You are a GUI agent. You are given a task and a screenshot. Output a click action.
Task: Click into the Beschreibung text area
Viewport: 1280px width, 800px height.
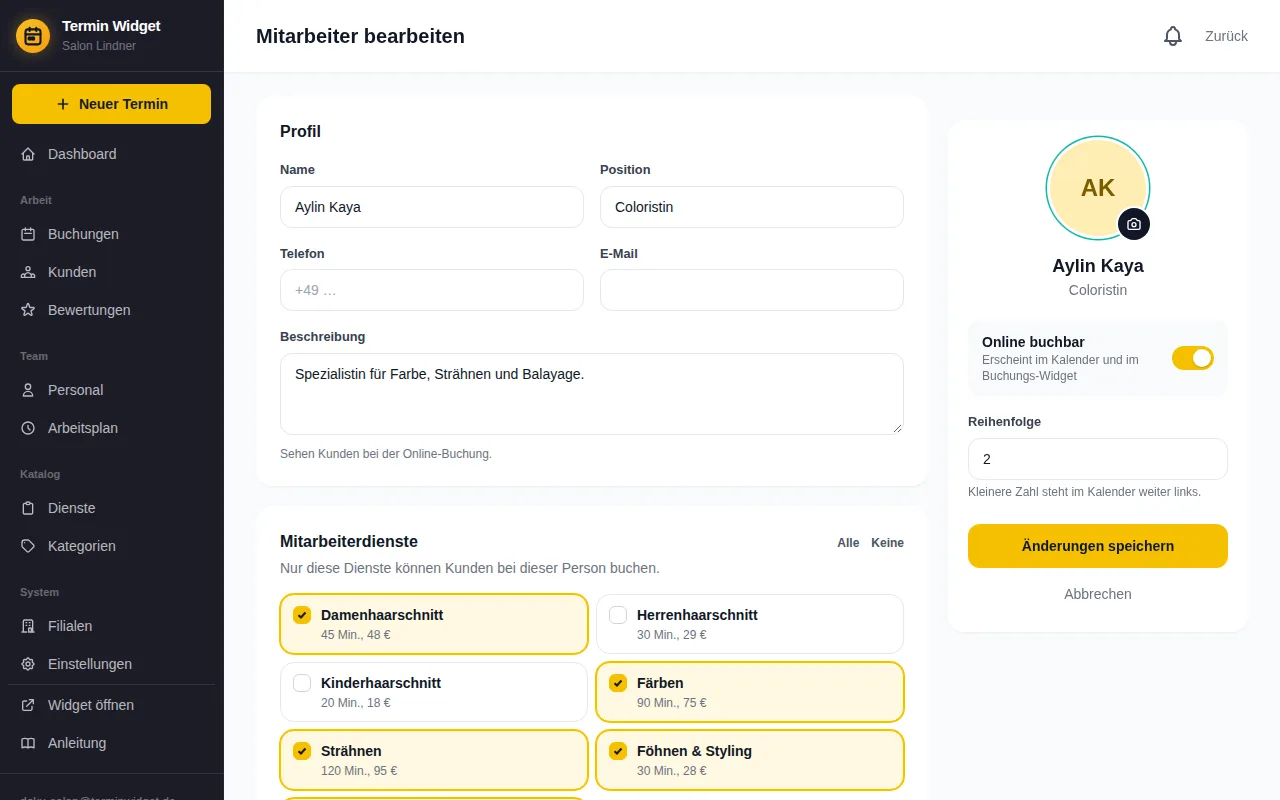pos(592,394)
